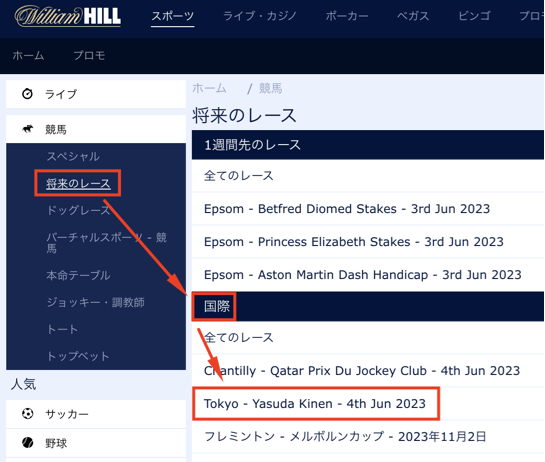Open Epsom Betfred Diomed Stakes race

pyautogui.click(x=347, y=209)
